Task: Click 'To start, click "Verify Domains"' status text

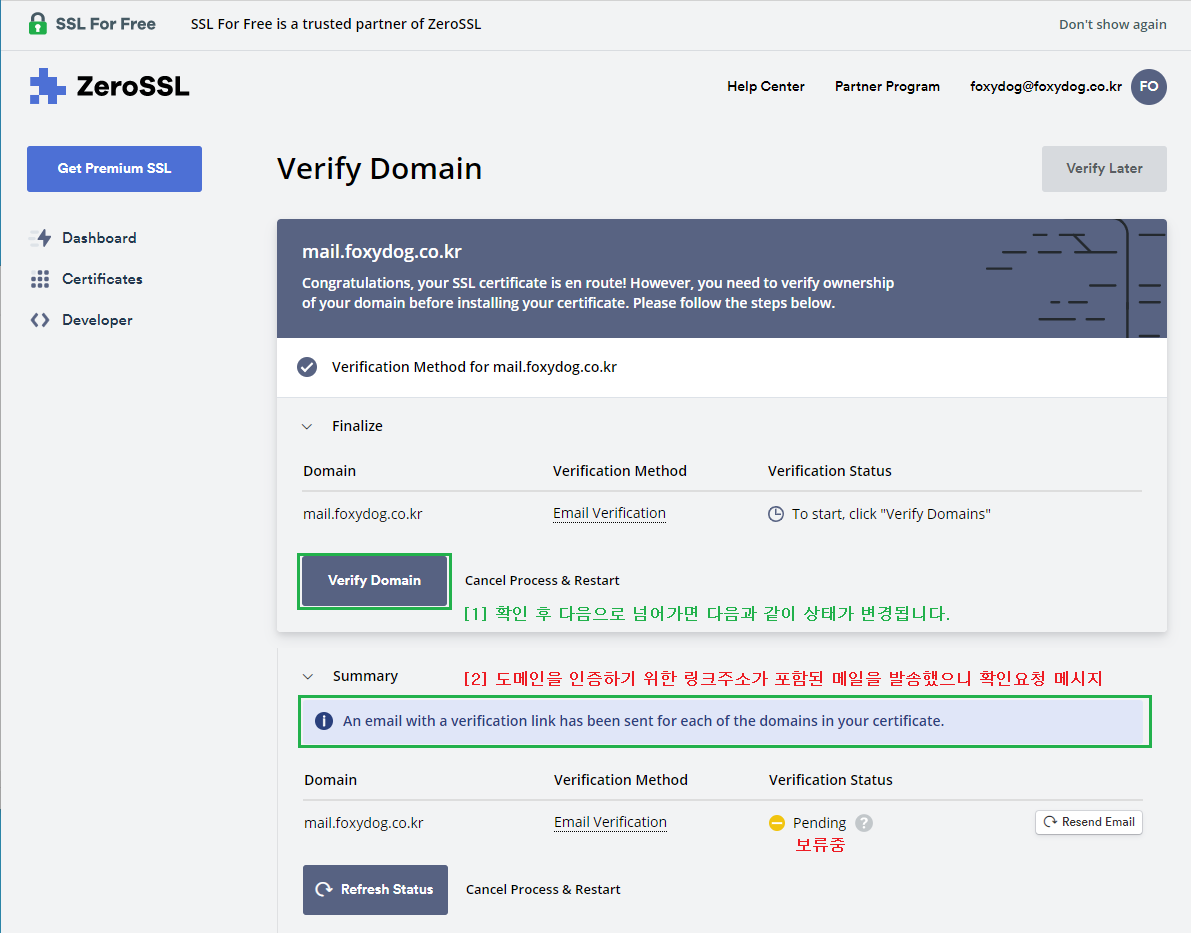Action: tap(891, 514)
